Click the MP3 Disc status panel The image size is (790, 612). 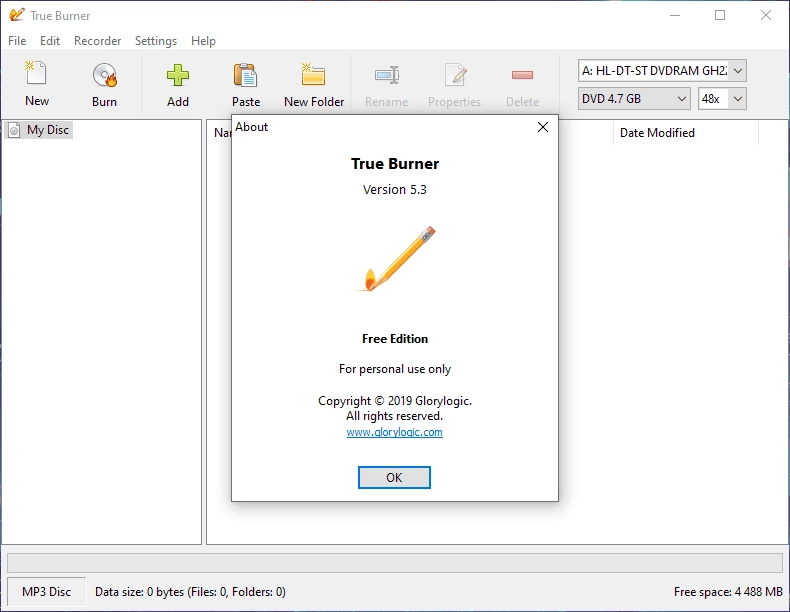tap(46, 592)
